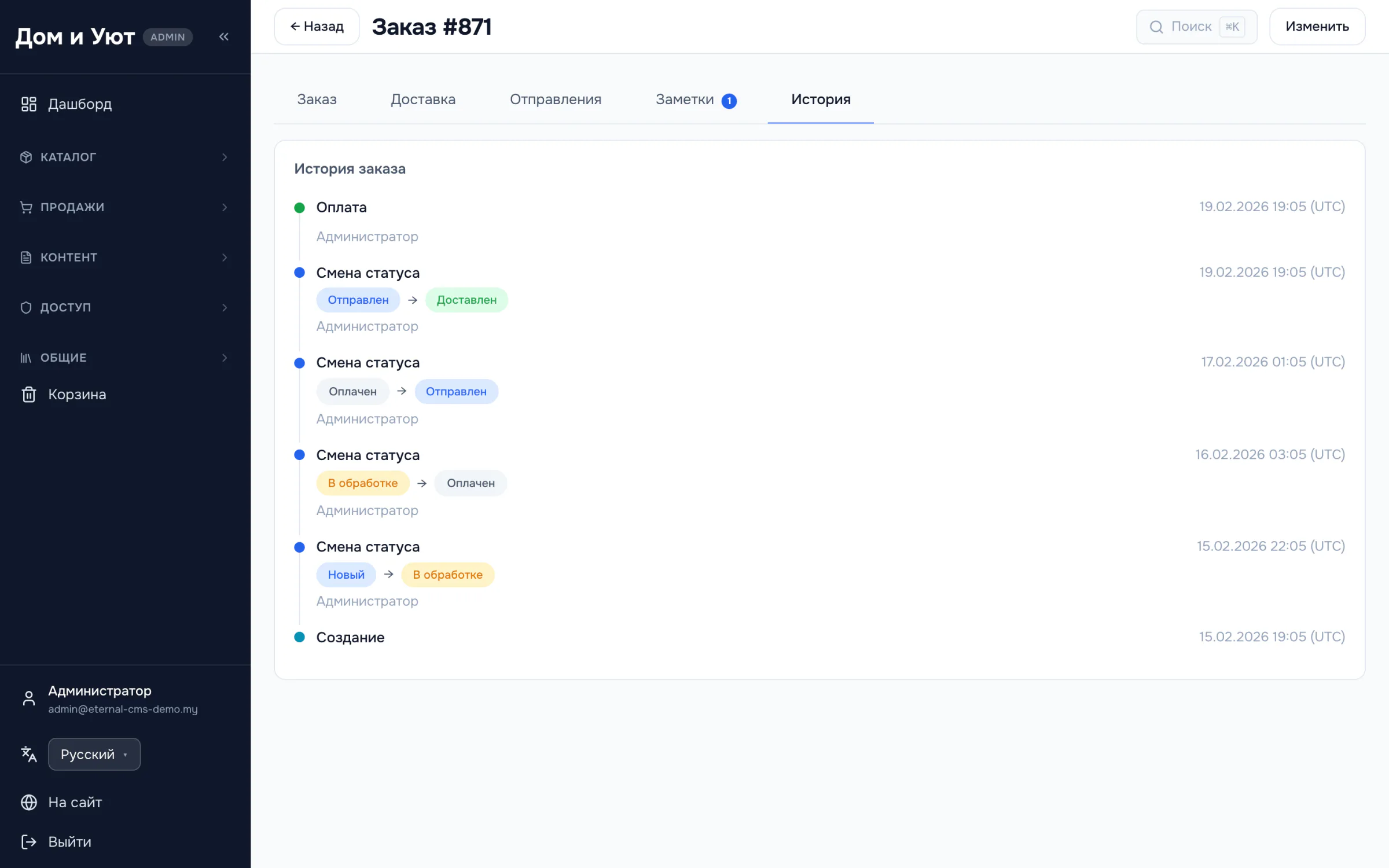The width and height of the screenshot is (1389, 868).
Task: Click the Выйти logout icon
Action: (28, 841)
